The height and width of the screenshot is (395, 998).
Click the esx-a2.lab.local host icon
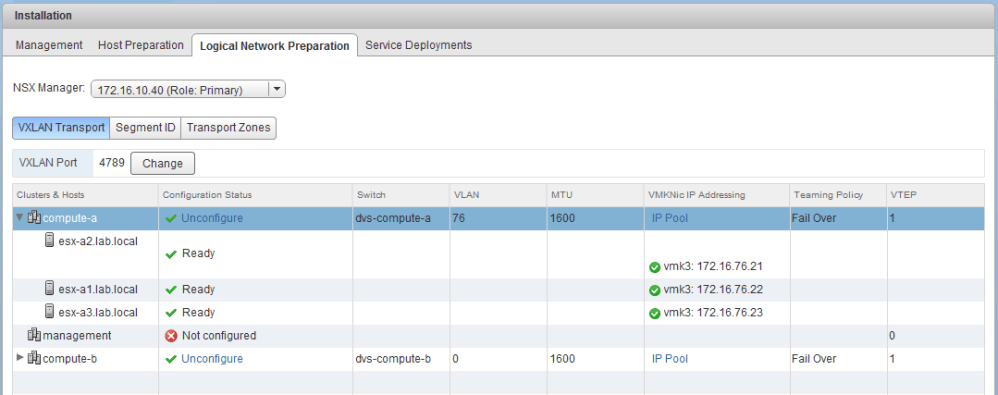coord(50,240)
